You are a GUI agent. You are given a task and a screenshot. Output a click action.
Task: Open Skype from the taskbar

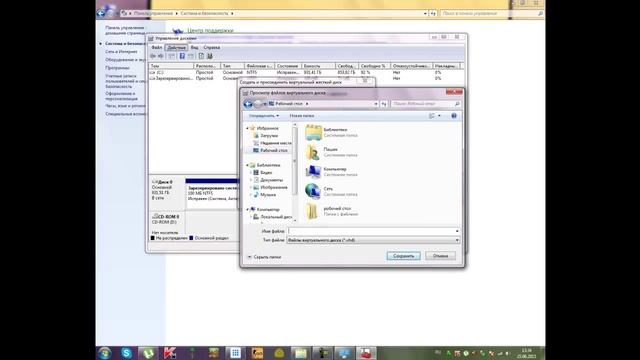point(127,353)
